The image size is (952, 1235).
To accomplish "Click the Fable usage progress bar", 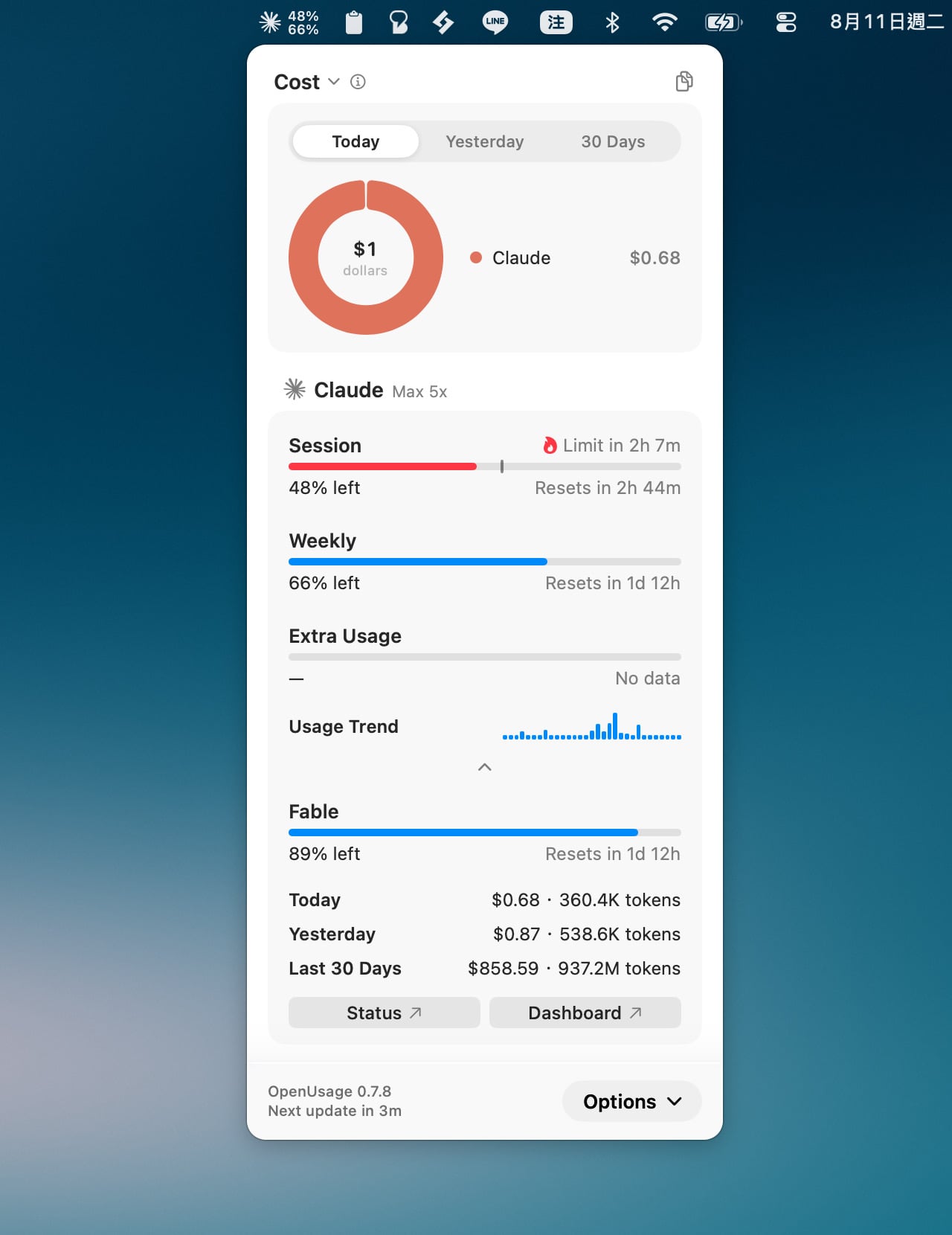I will point(485,833).
